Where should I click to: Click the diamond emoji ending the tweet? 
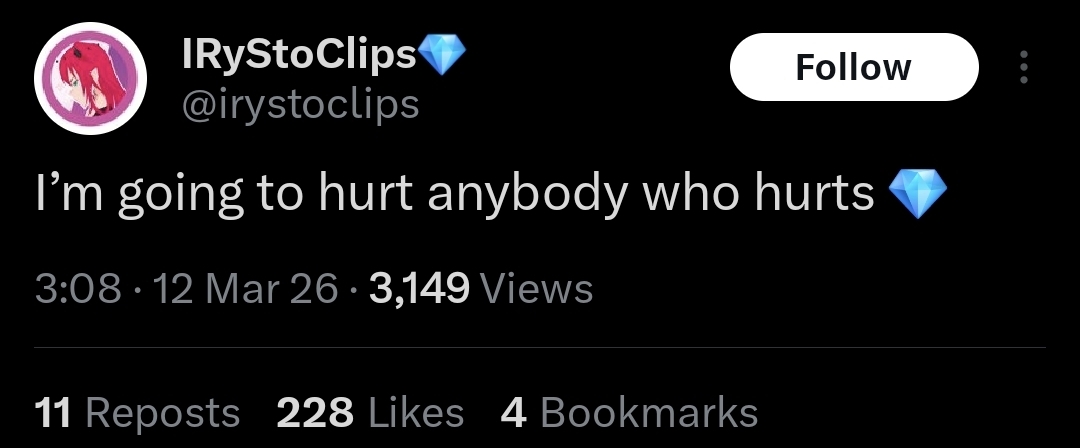coord(918,195)
